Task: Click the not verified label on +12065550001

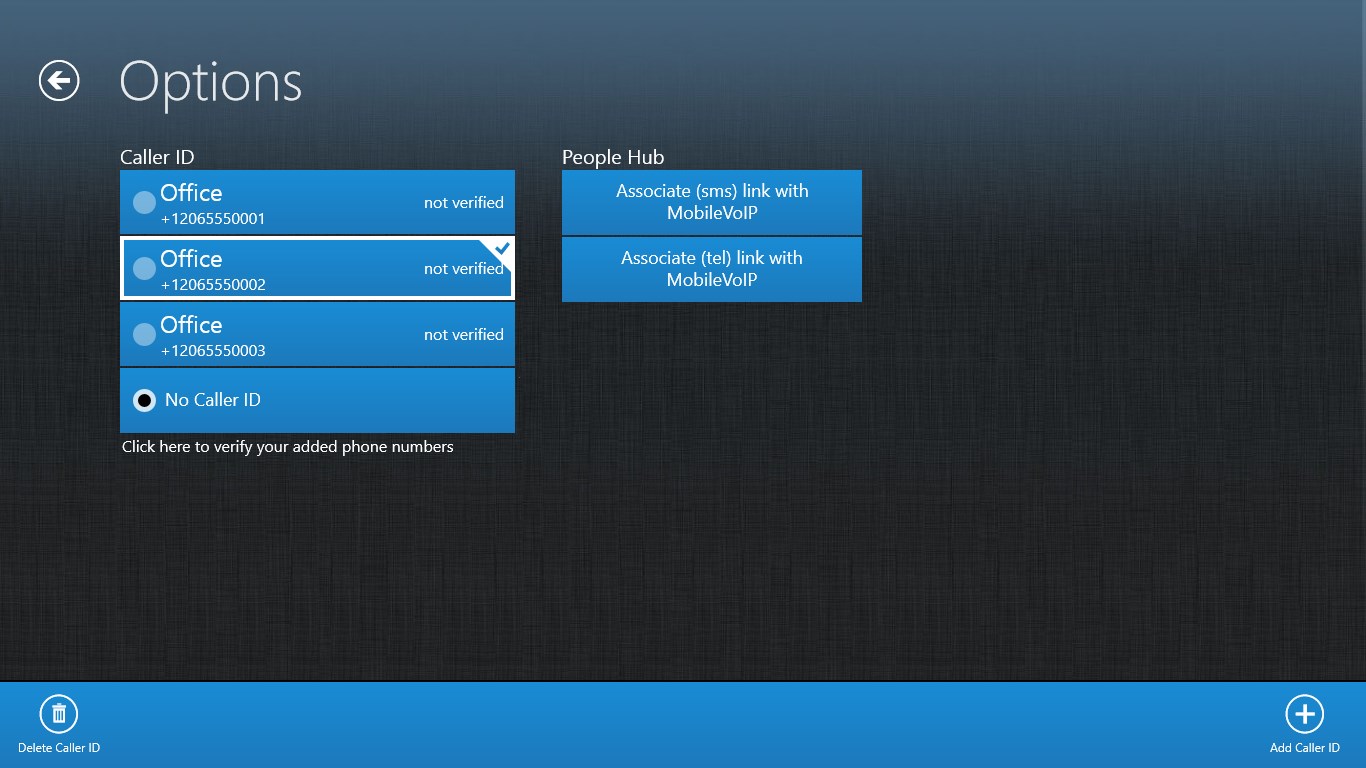Action: click(x=464, y=202)
